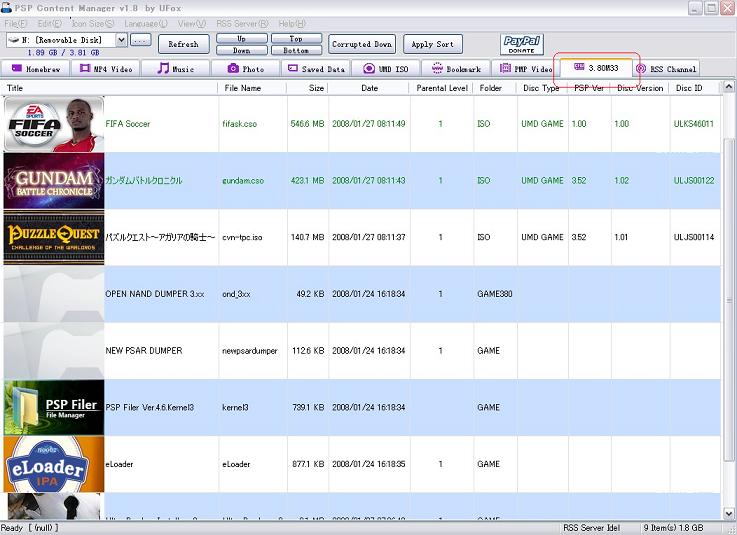Viewport: 737px width, 535px height.
Task: Click the Refresh button
Action: pyautogui.click(x=184, y=44)
